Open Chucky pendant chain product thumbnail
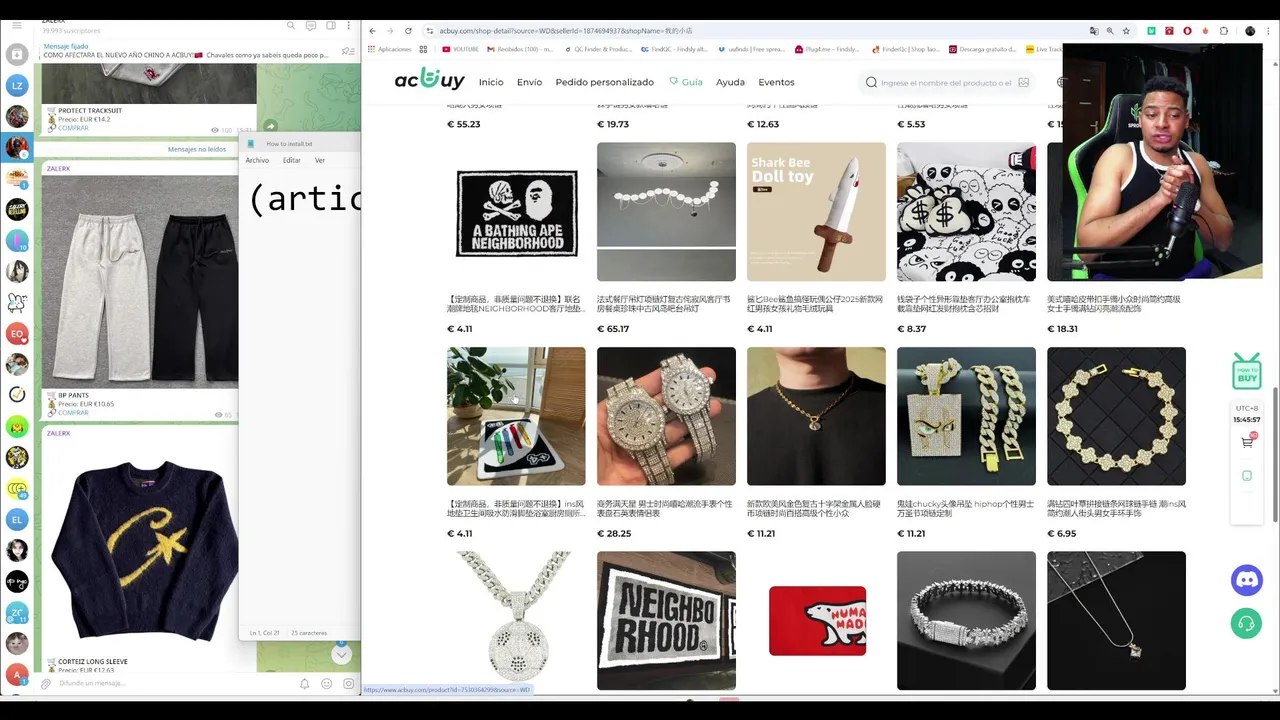Screen dimensions: 1280x720 coord(966,416)
